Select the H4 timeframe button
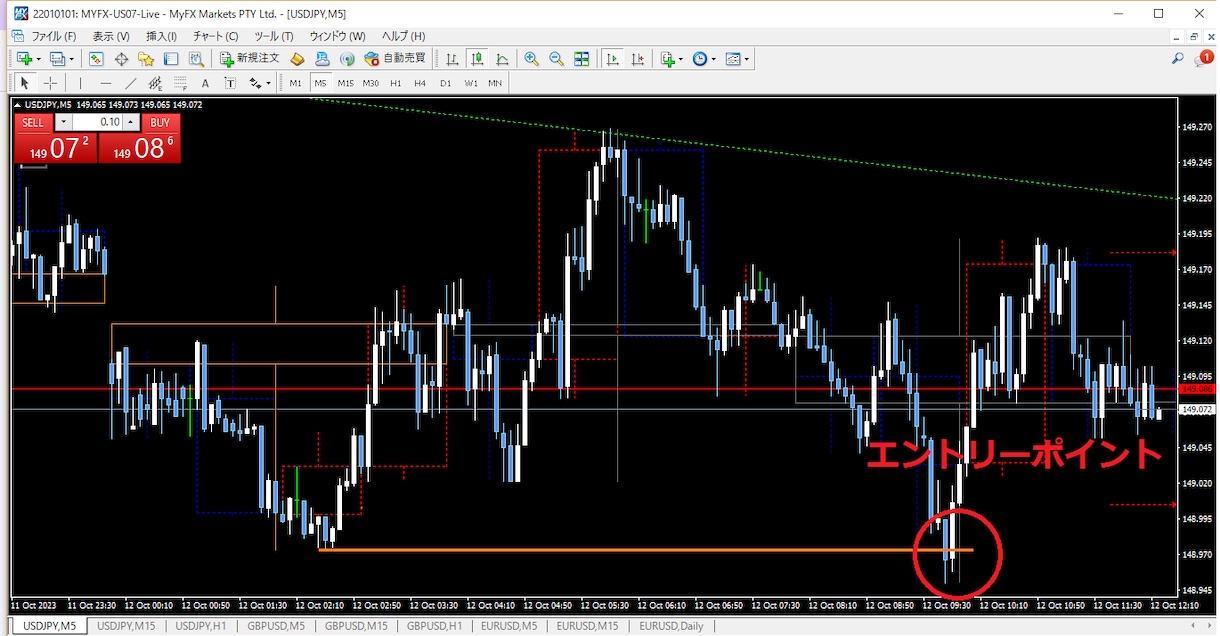1220x636 pixels. tap(420, 83)
